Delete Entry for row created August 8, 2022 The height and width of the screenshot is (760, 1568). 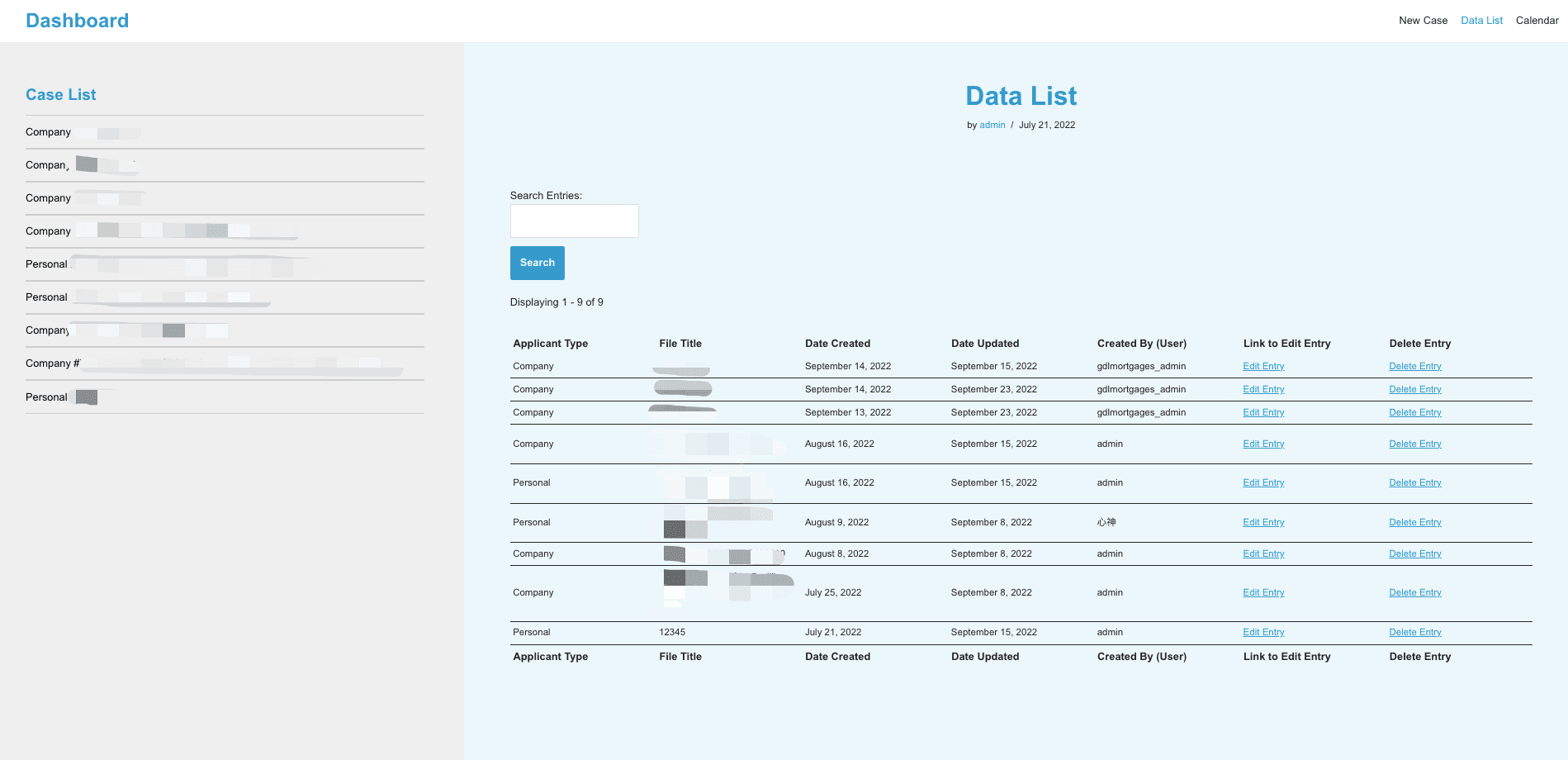coord(1414,553)
